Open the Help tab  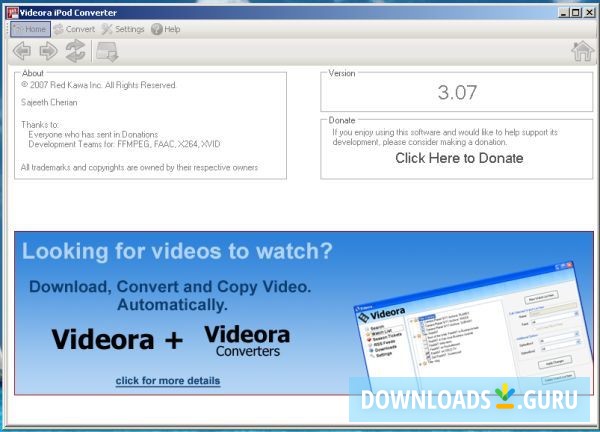166,29
